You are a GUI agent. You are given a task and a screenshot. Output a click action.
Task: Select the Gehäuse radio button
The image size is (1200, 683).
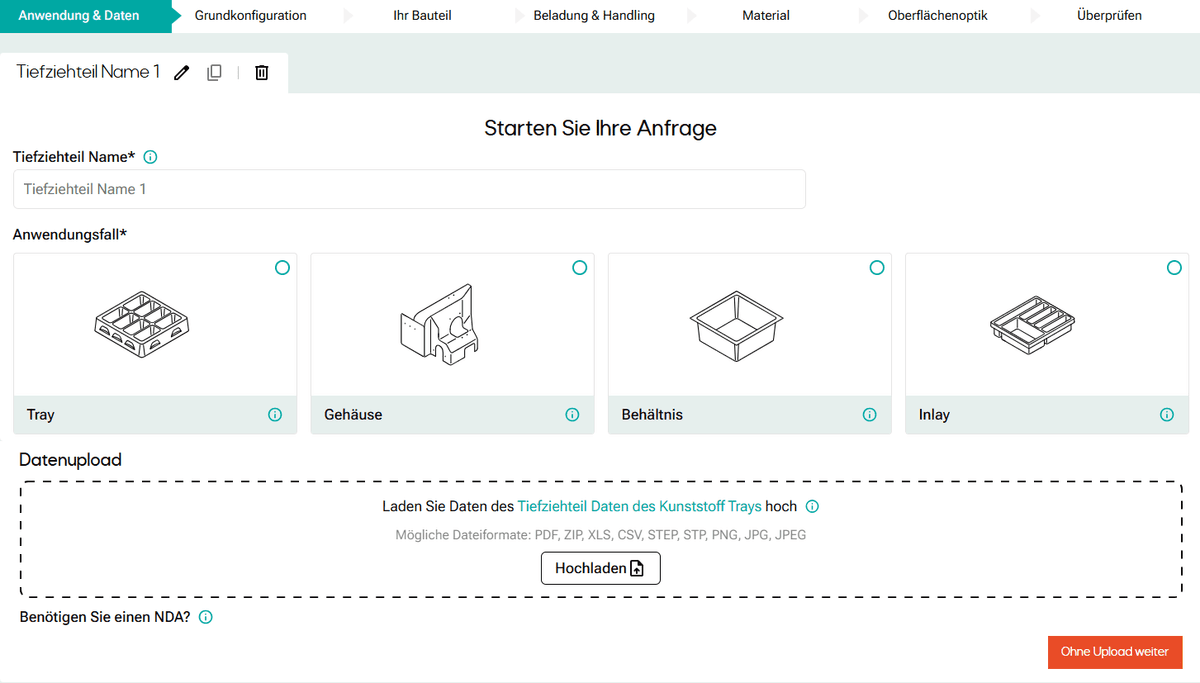coord(580,268)
